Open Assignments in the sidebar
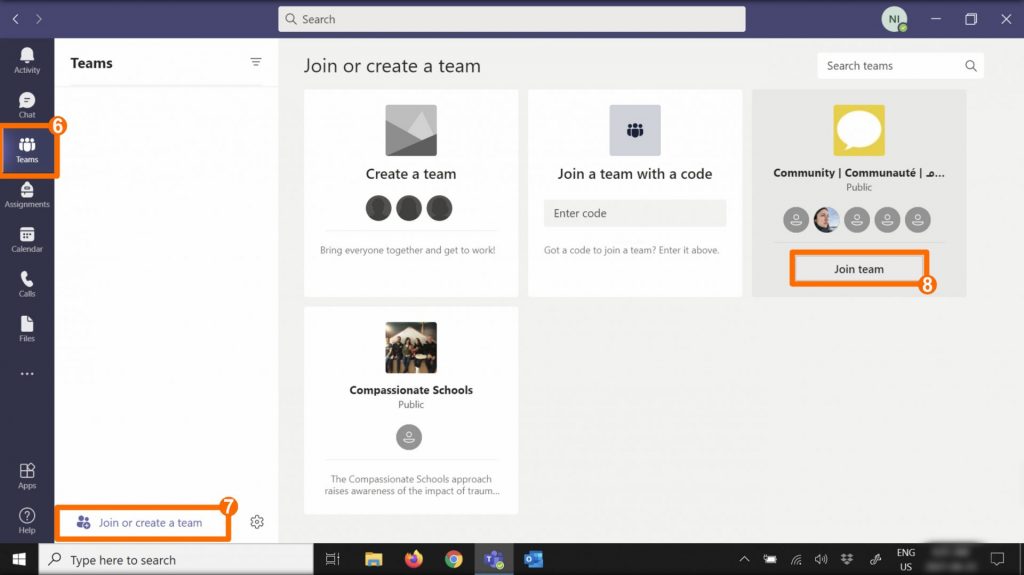The height and width of the screenshot is (575, 1024). point(27,195)
